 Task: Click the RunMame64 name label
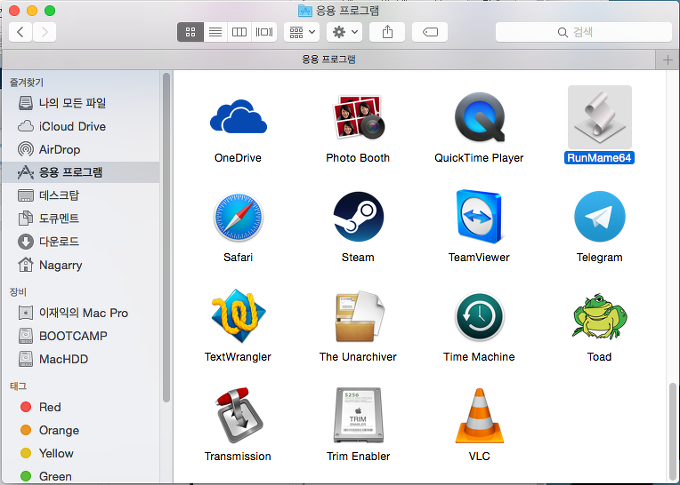pyautogui.click(x=599, y=158)
